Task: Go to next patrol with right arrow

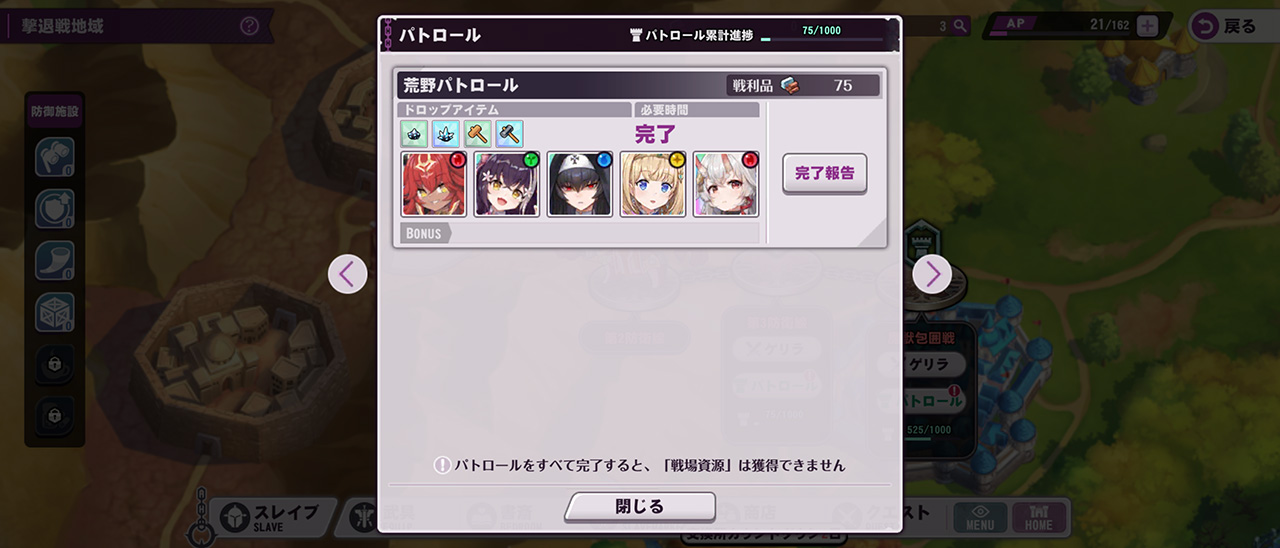Action: coord(932,274)
